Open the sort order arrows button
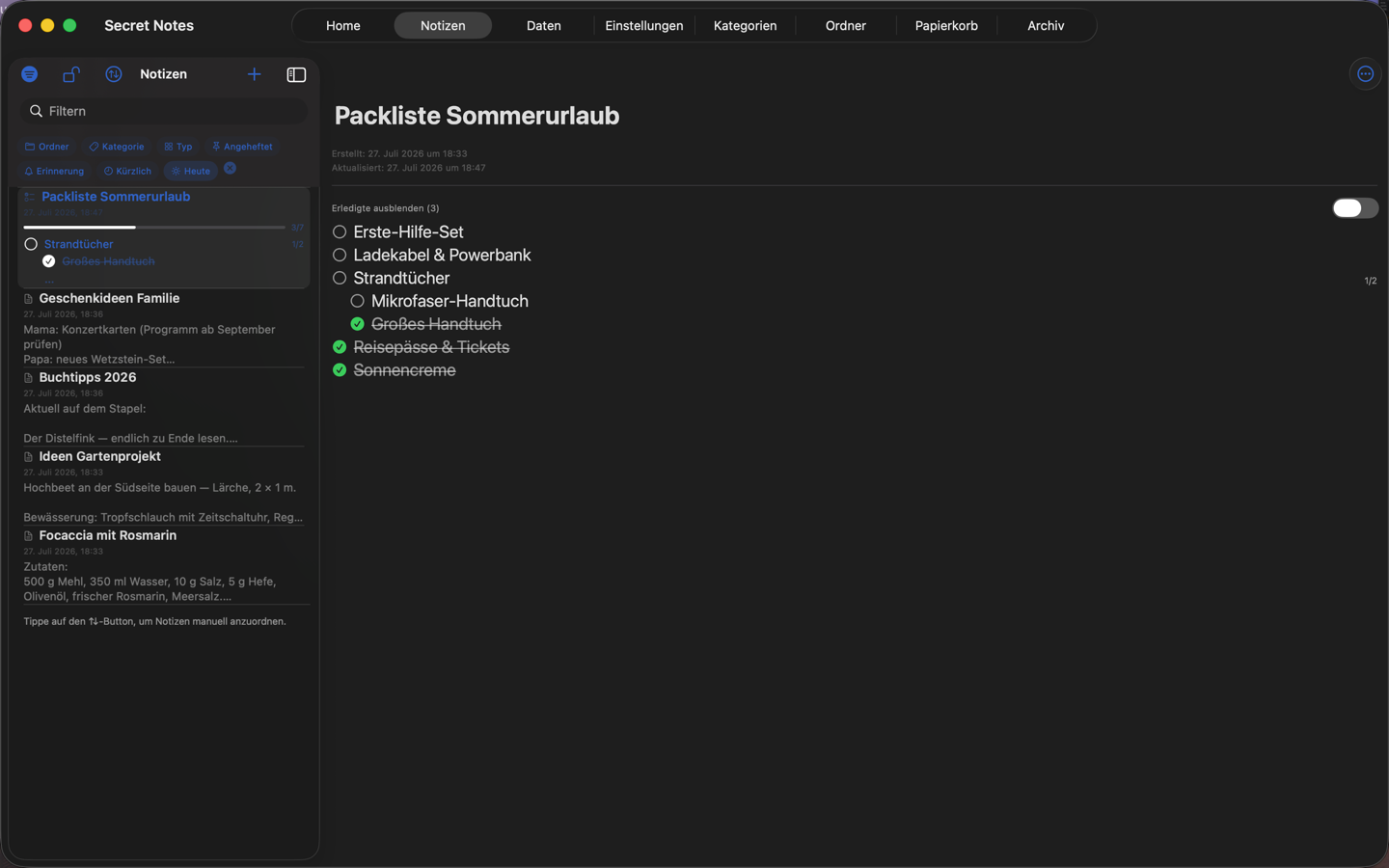The image size is (1389, 868). (x=114, y=74)
